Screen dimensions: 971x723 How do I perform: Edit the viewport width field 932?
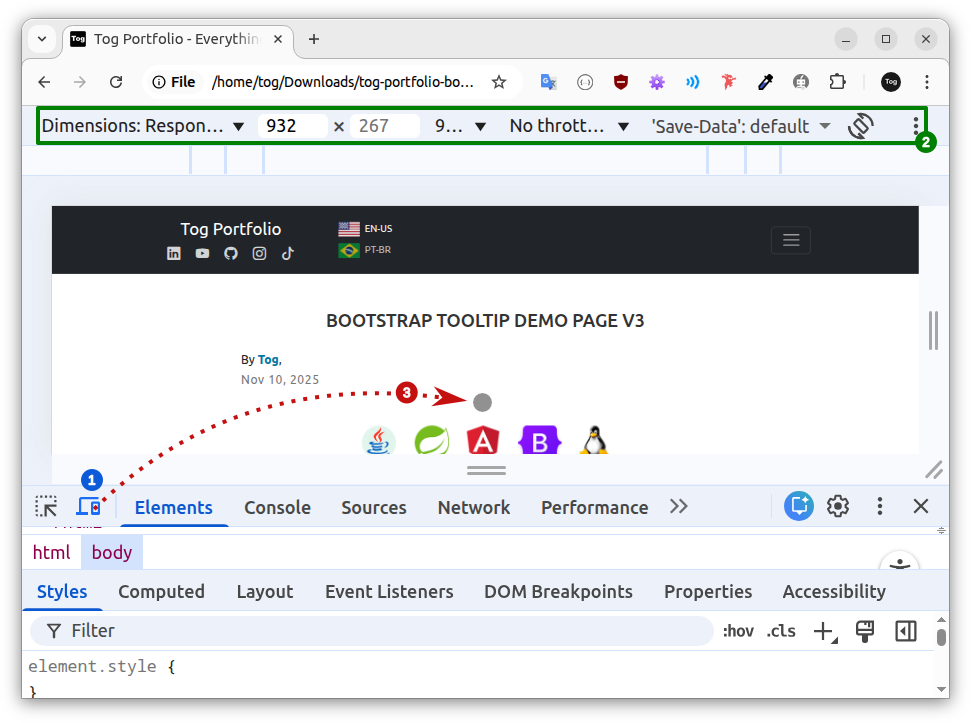coord(292,126)
